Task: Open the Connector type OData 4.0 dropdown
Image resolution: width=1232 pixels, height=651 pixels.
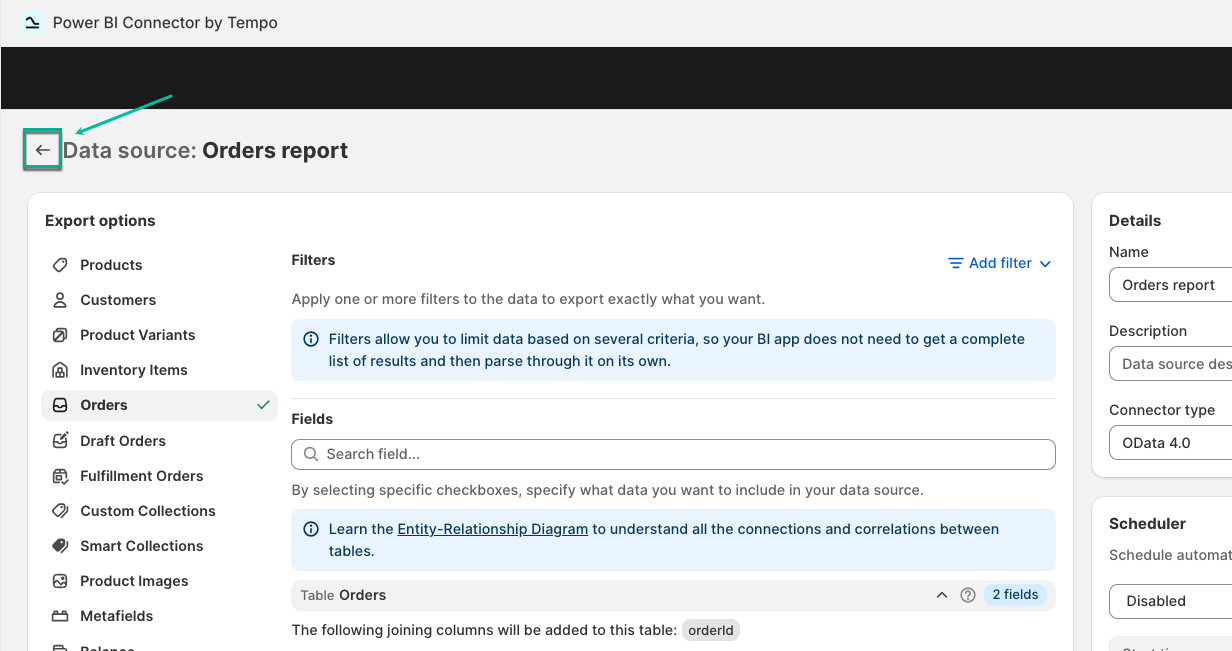Action: [1170, 443]
